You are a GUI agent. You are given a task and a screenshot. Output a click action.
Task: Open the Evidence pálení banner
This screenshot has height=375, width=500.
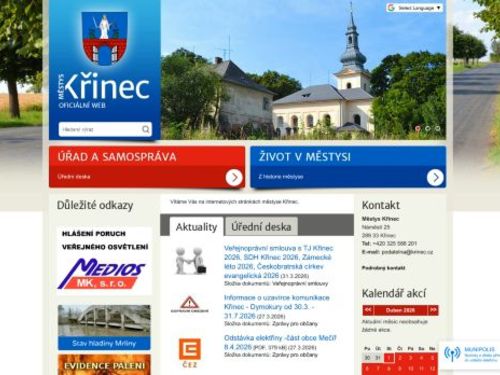(104, 365)
